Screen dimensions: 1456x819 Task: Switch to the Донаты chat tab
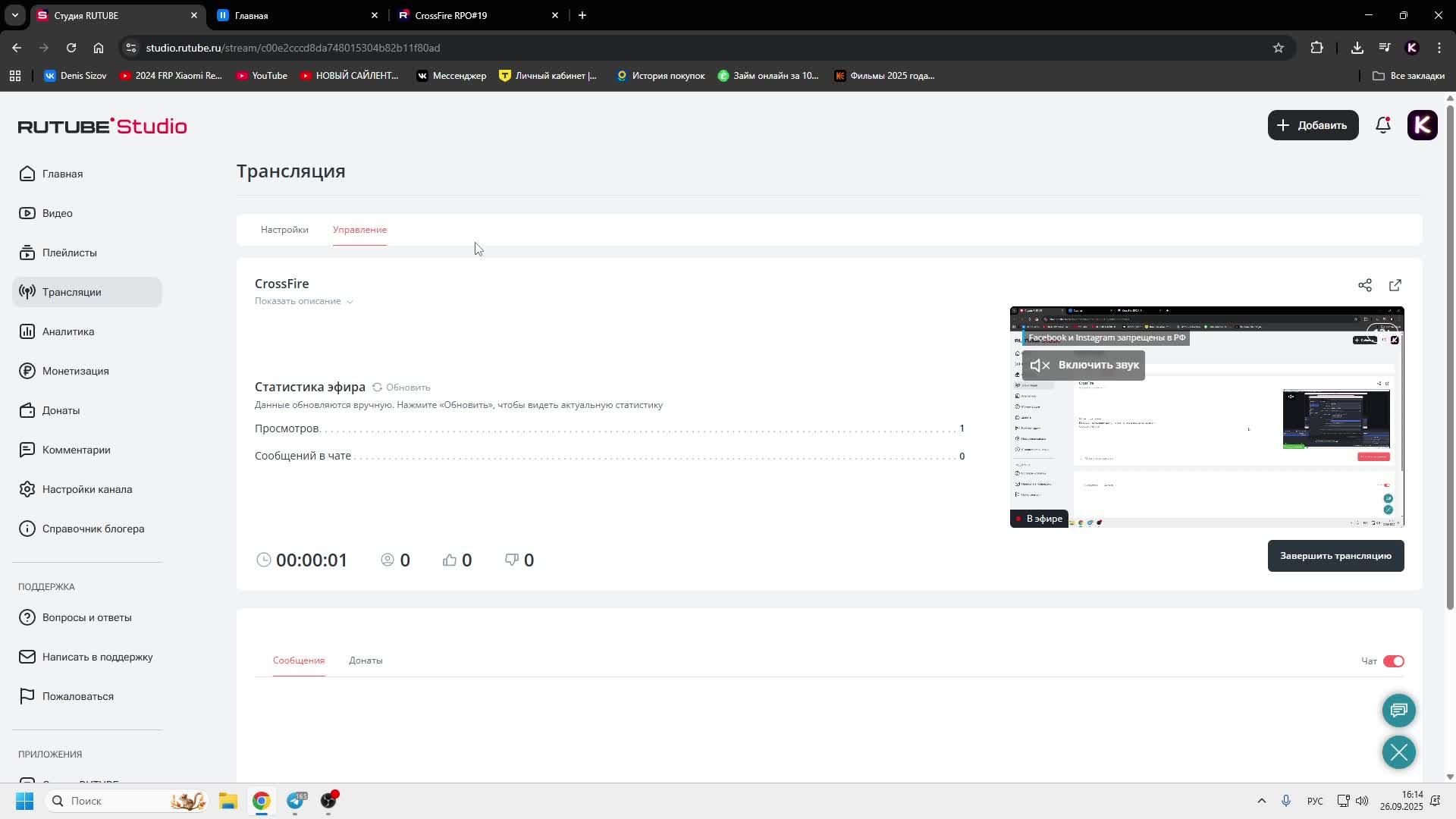[366, 661]
